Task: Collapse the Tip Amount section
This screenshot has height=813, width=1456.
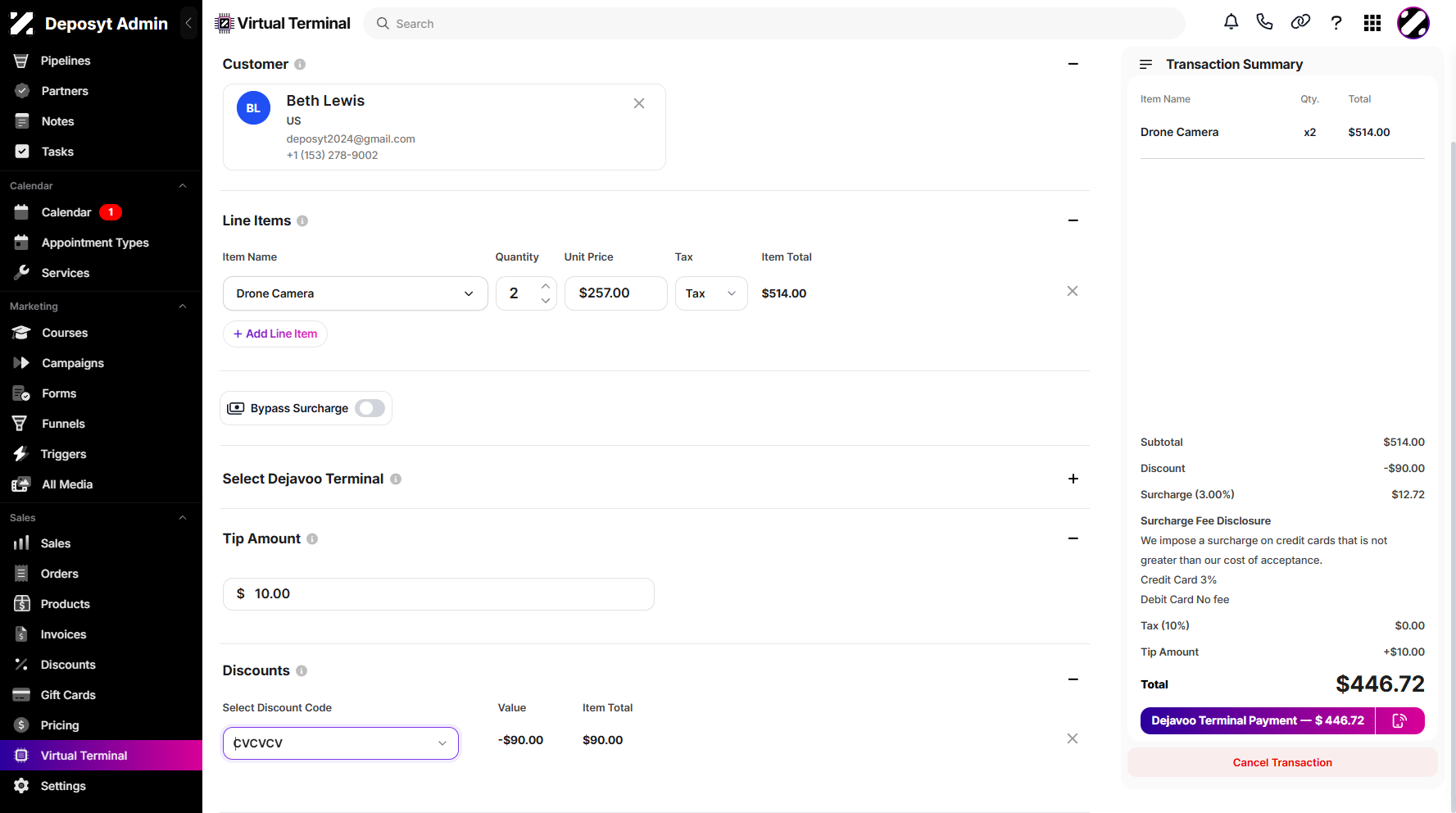Action: pos(1073,538)
